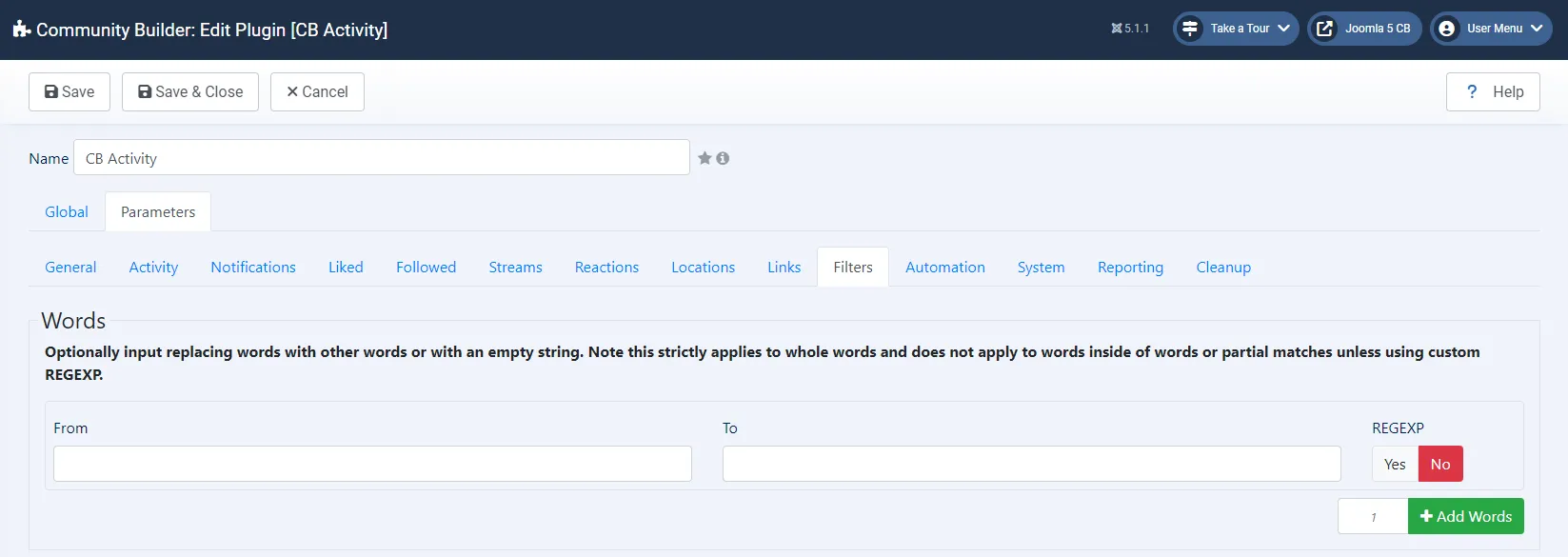This screenshot has height=557, width=1568.
Task: Click the Save & Close button
Action: (x=190, y=91)
